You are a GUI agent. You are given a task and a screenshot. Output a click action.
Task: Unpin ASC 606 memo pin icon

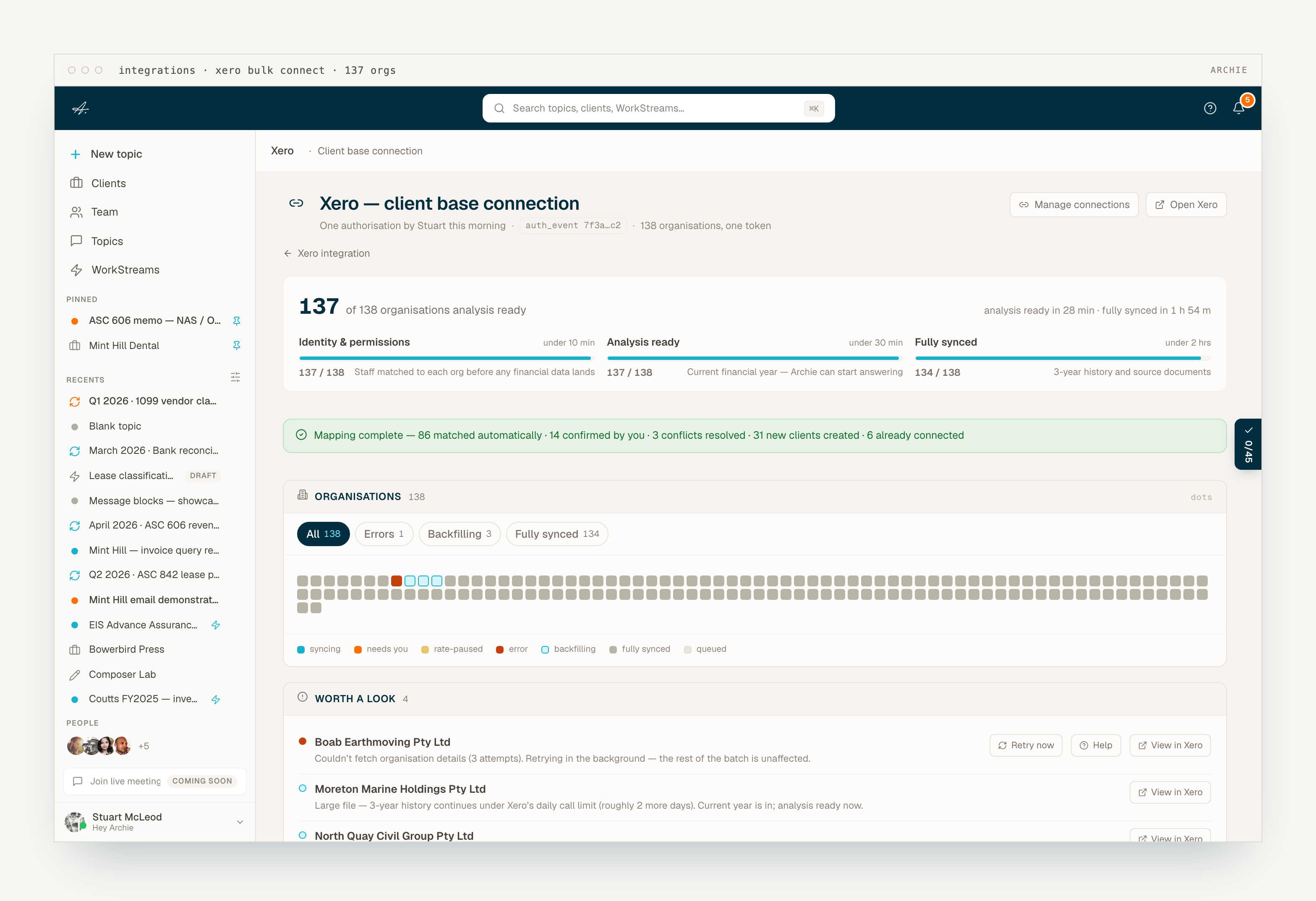pyautogui.click(x=237, y=321)
